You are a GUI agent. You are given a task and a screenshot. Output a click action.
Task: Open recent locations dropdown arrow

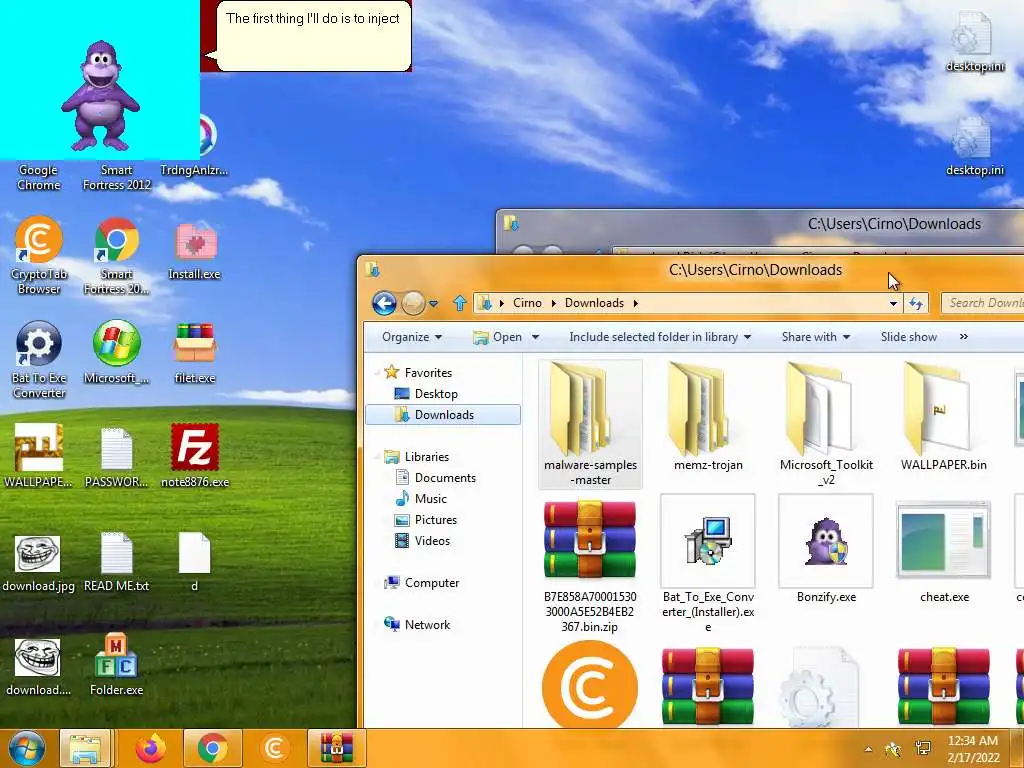[434, 304]
